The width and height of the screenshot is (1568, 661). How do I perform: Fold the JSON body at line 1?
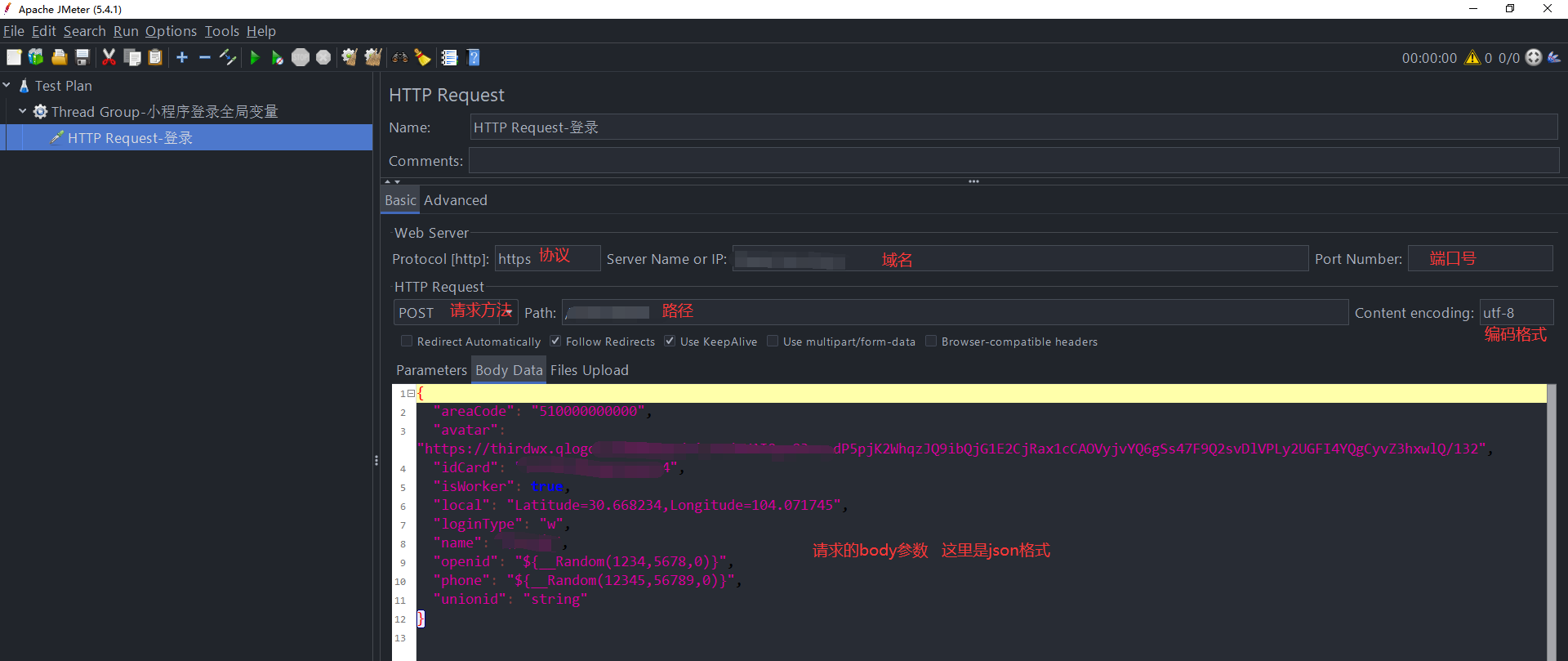coord(412,394)
